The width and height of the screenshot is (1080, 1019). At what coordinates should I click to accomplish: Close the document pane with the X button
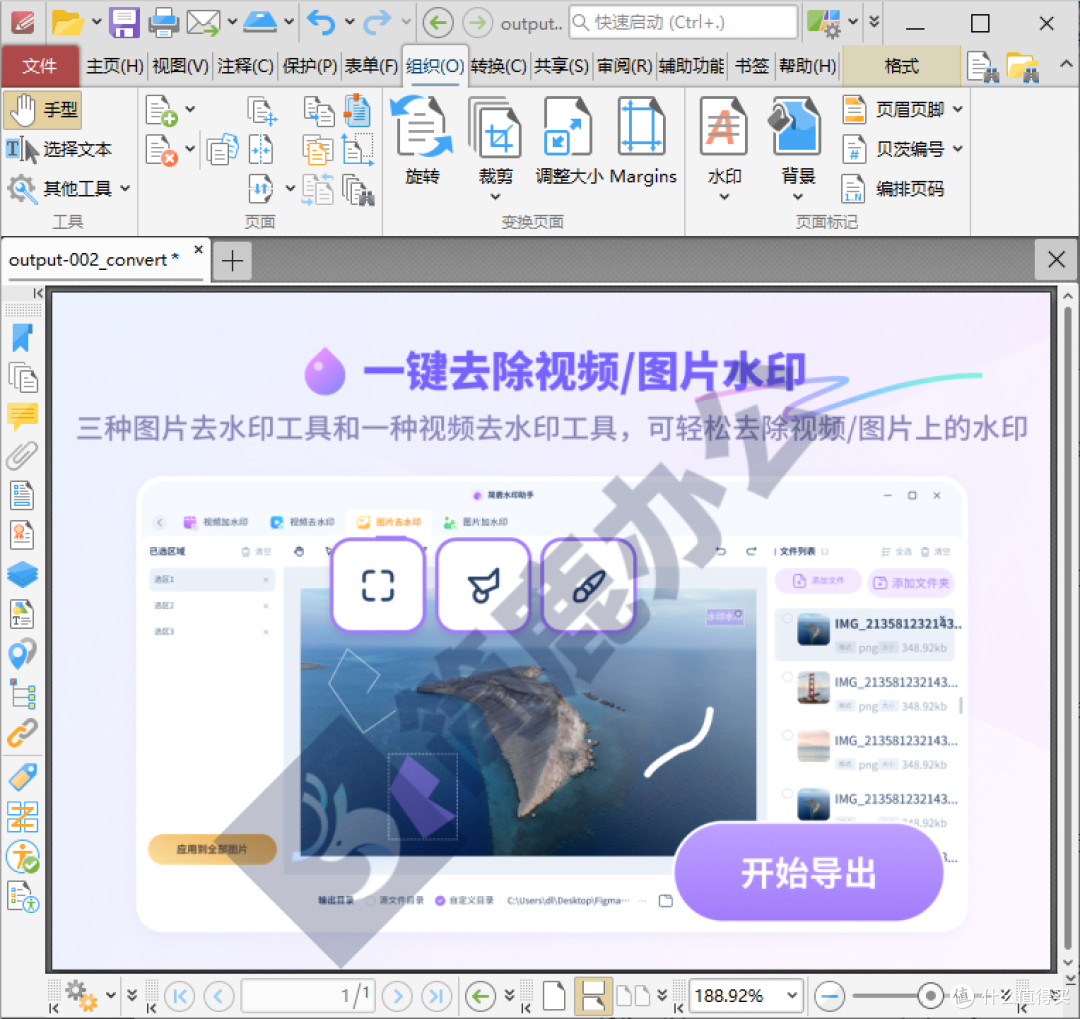1056,260
